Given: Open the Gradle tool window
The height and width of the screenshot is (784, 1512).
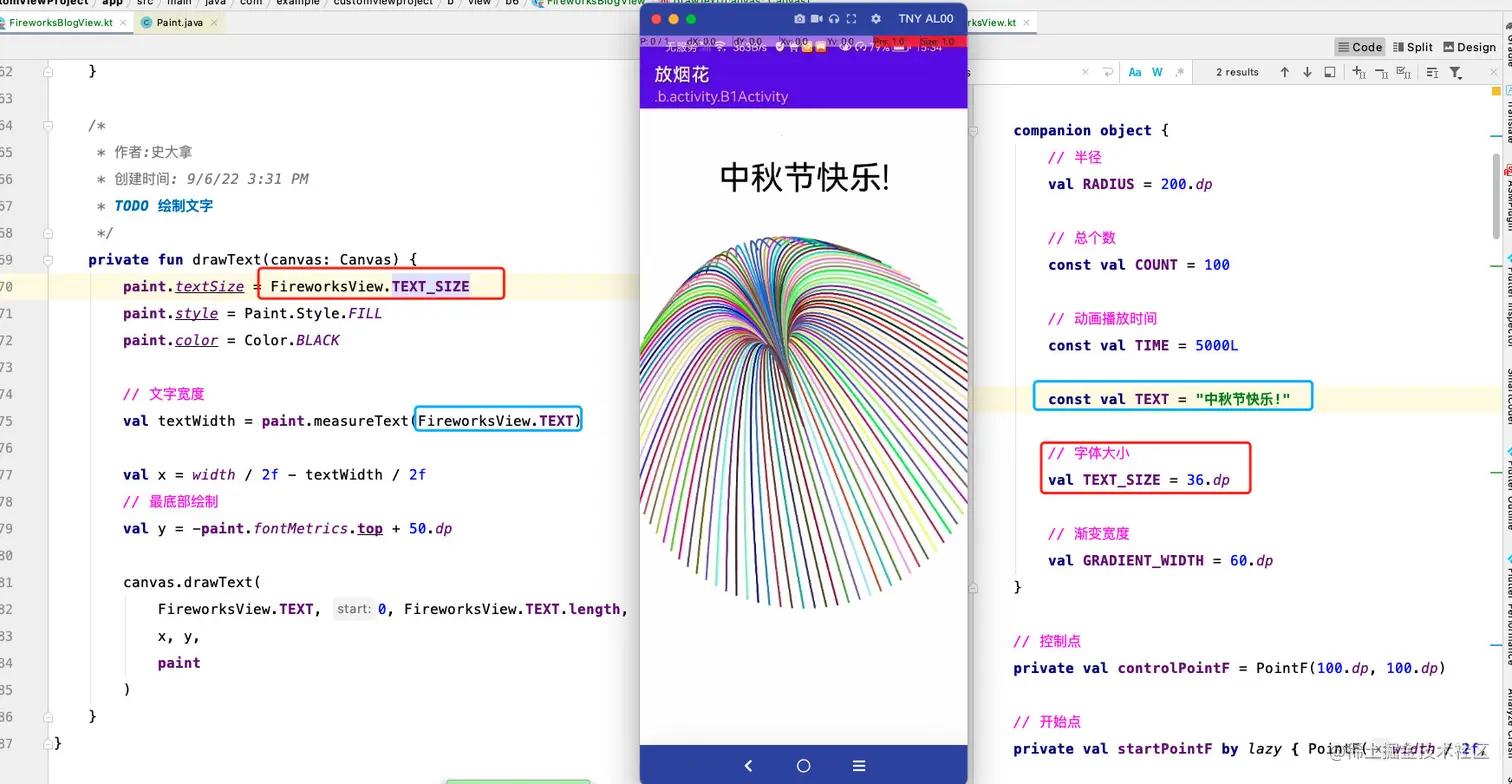Looking at the screenshot, I should tap(1507, 44).
